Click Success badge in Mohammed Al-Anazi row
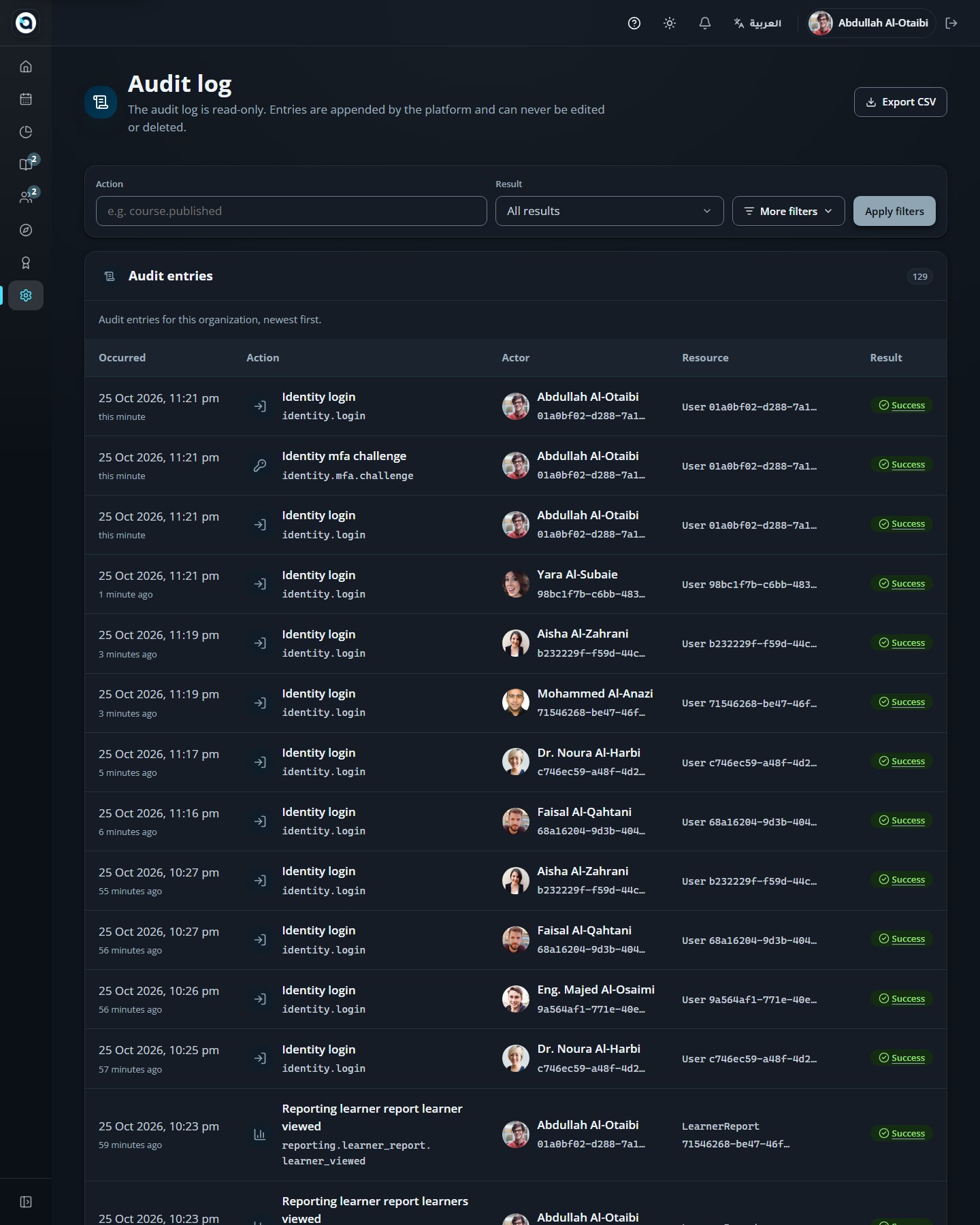Viewport: 980px width, 1225px height. [902, 702]
